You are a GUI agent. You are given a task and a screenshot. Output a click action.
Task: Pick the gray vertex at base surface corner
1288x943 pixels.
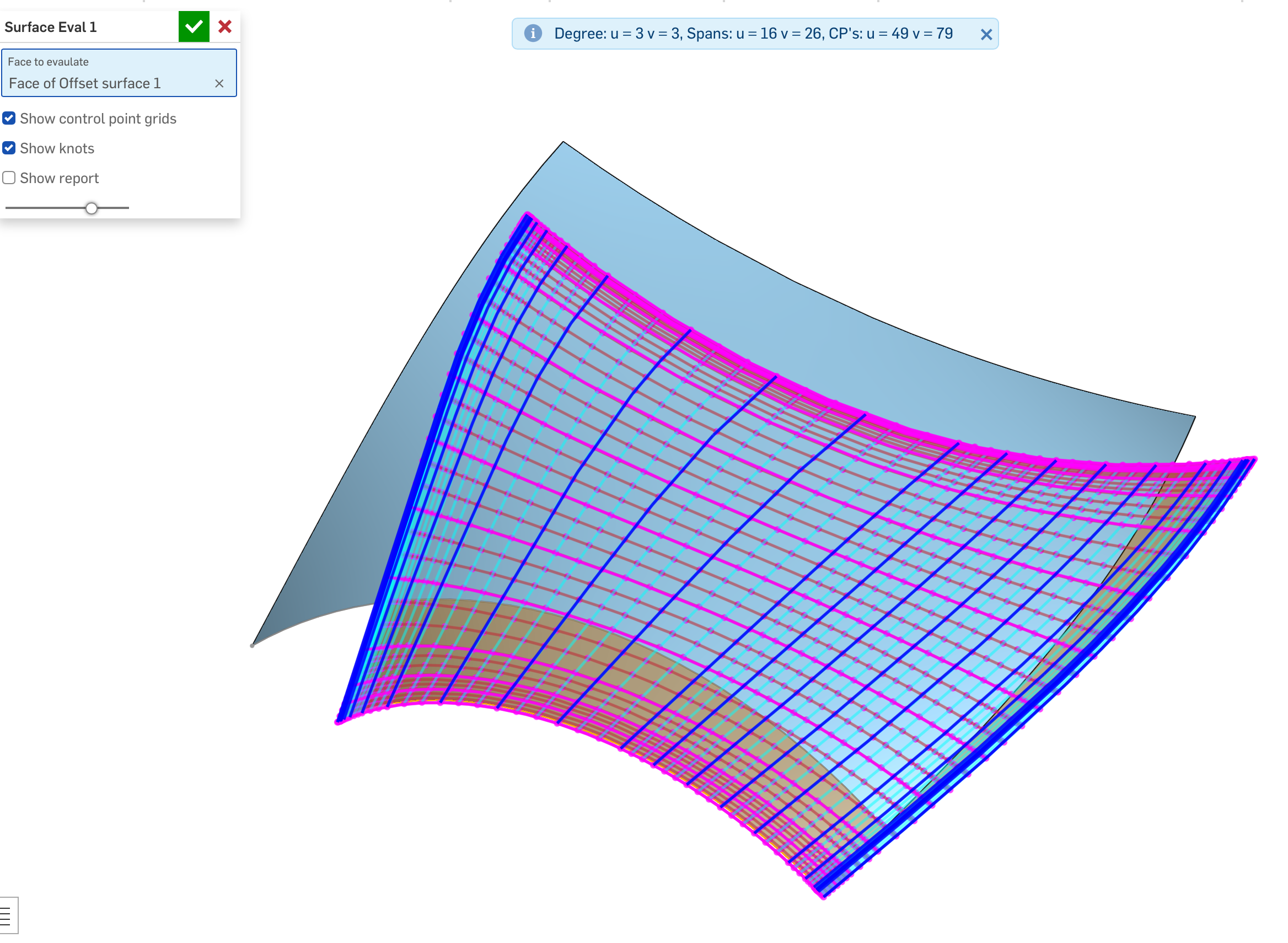pos(252,646)
